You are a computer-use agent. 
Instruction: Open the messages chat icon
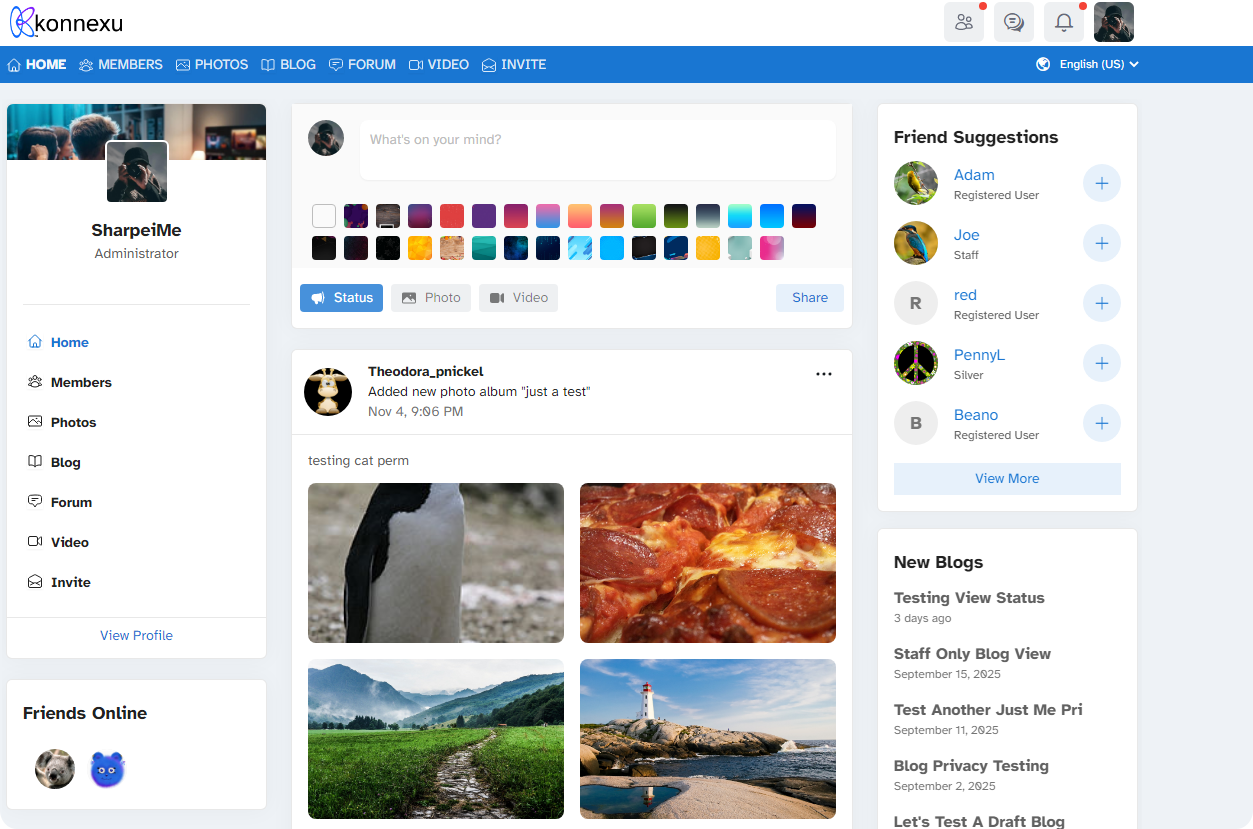[x=1013, y=22]
